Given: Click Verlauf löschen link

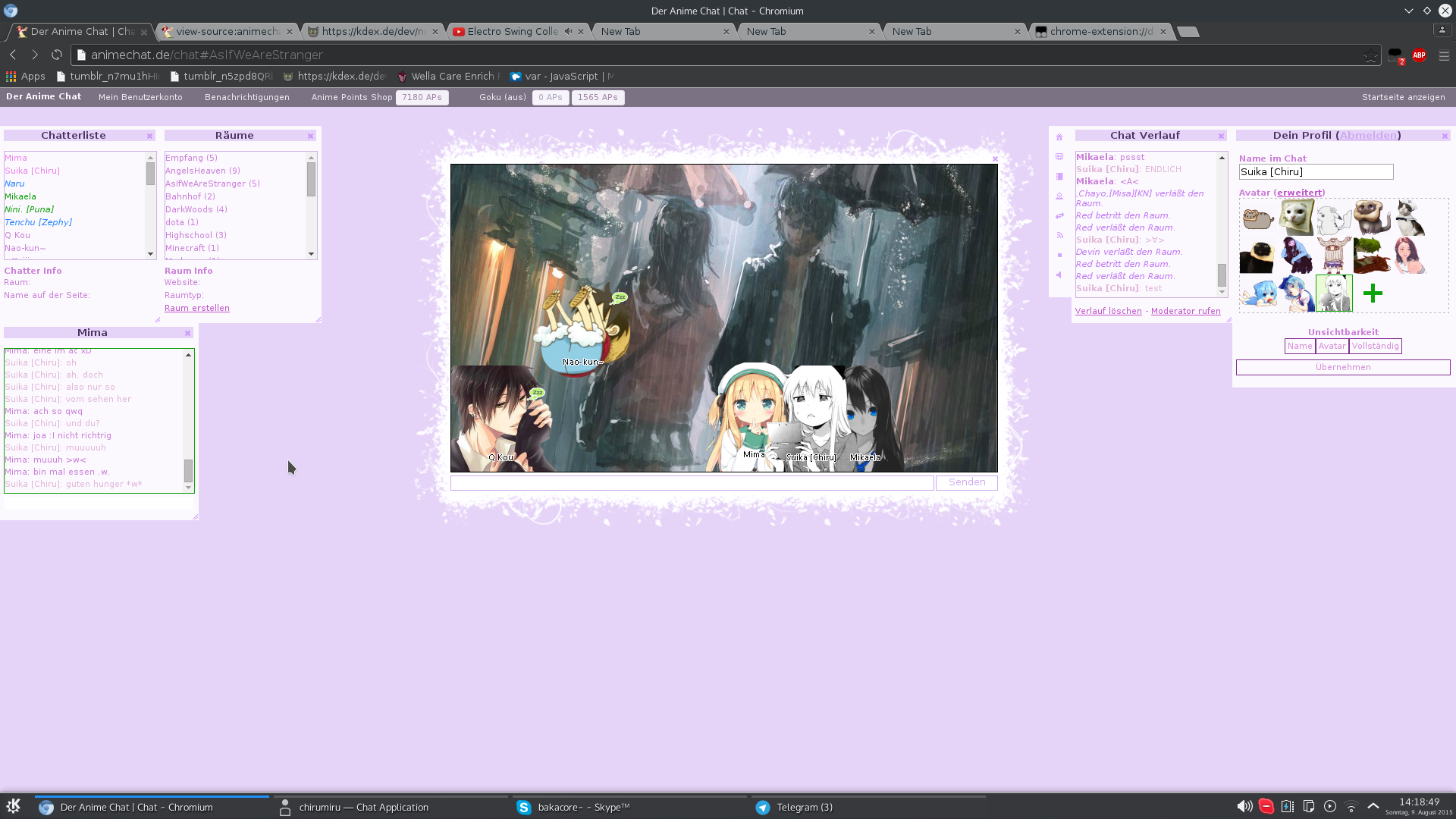Looking at the screenshot, I should (1108, 312).
